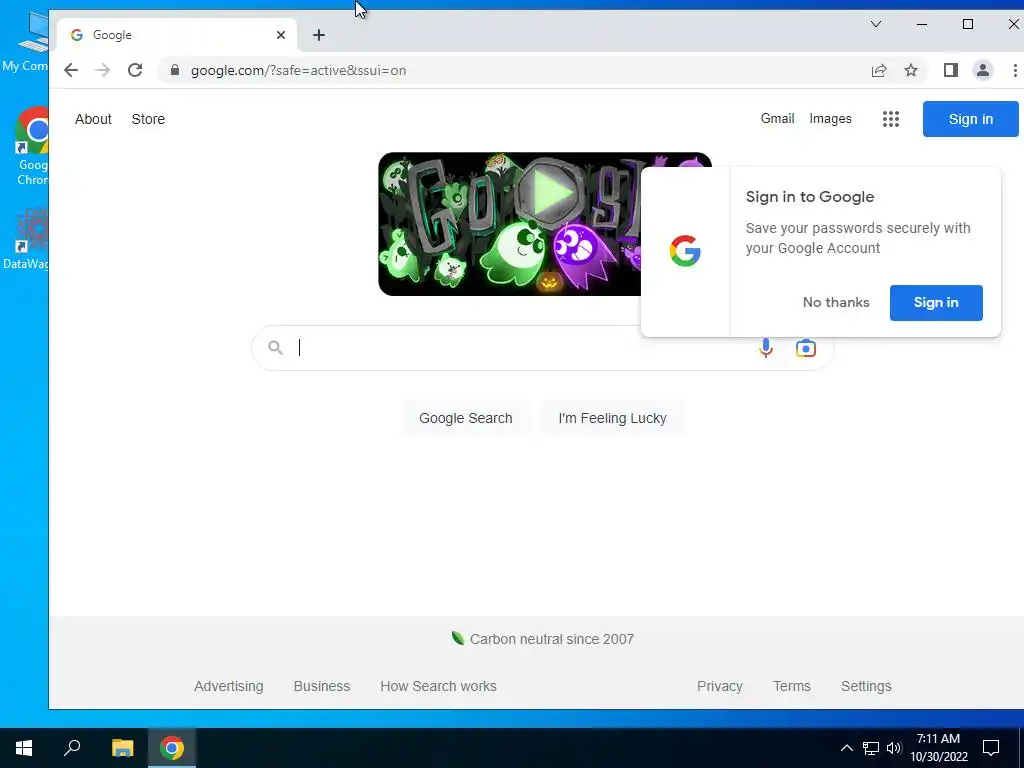Open the Settings footer menu
Viewport: 1024px width, 768px height.
tap(866, 686)
